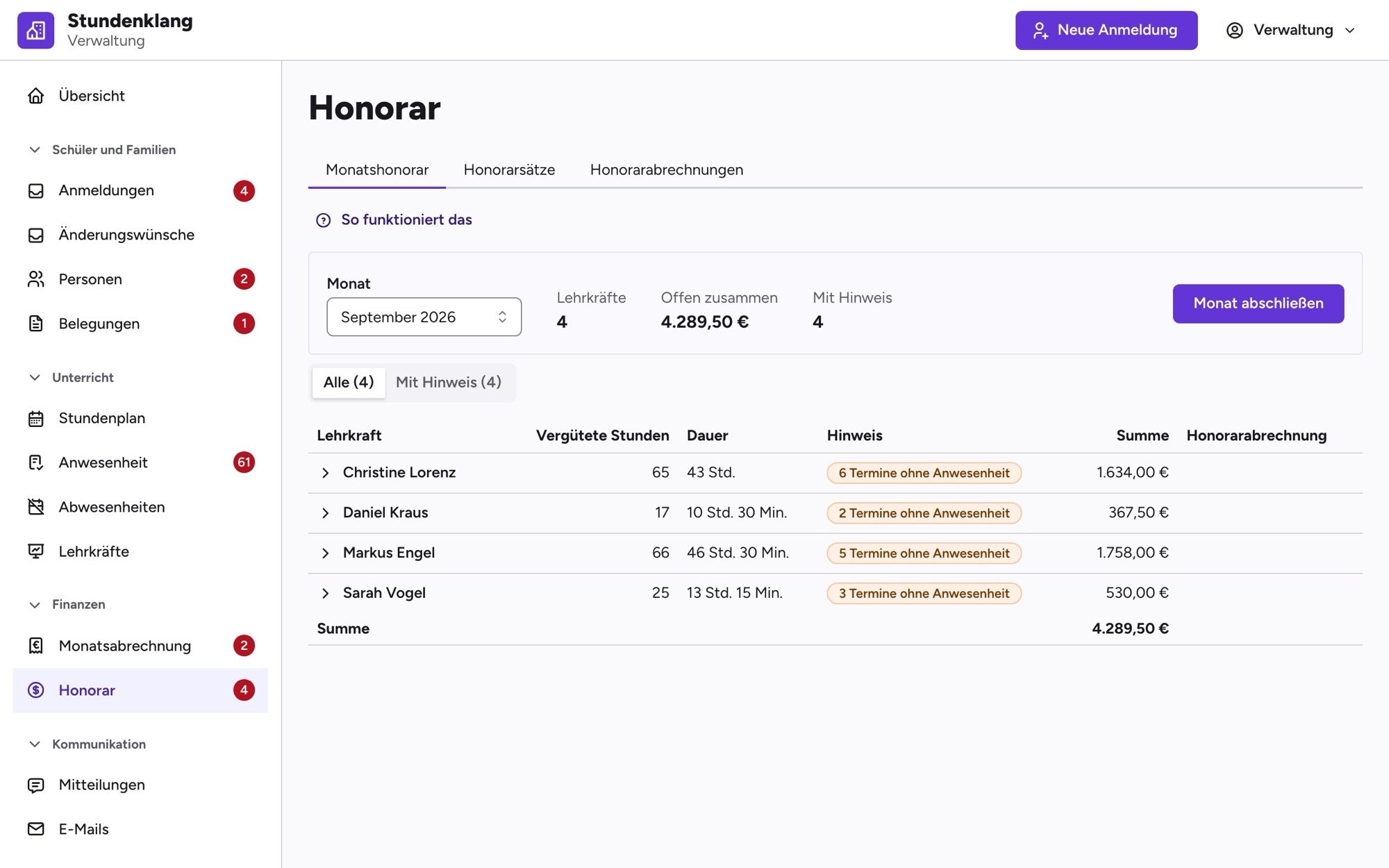Open the Verwaltung account menu chevron
1389x868 pixels.
(x=1349, y=31)
